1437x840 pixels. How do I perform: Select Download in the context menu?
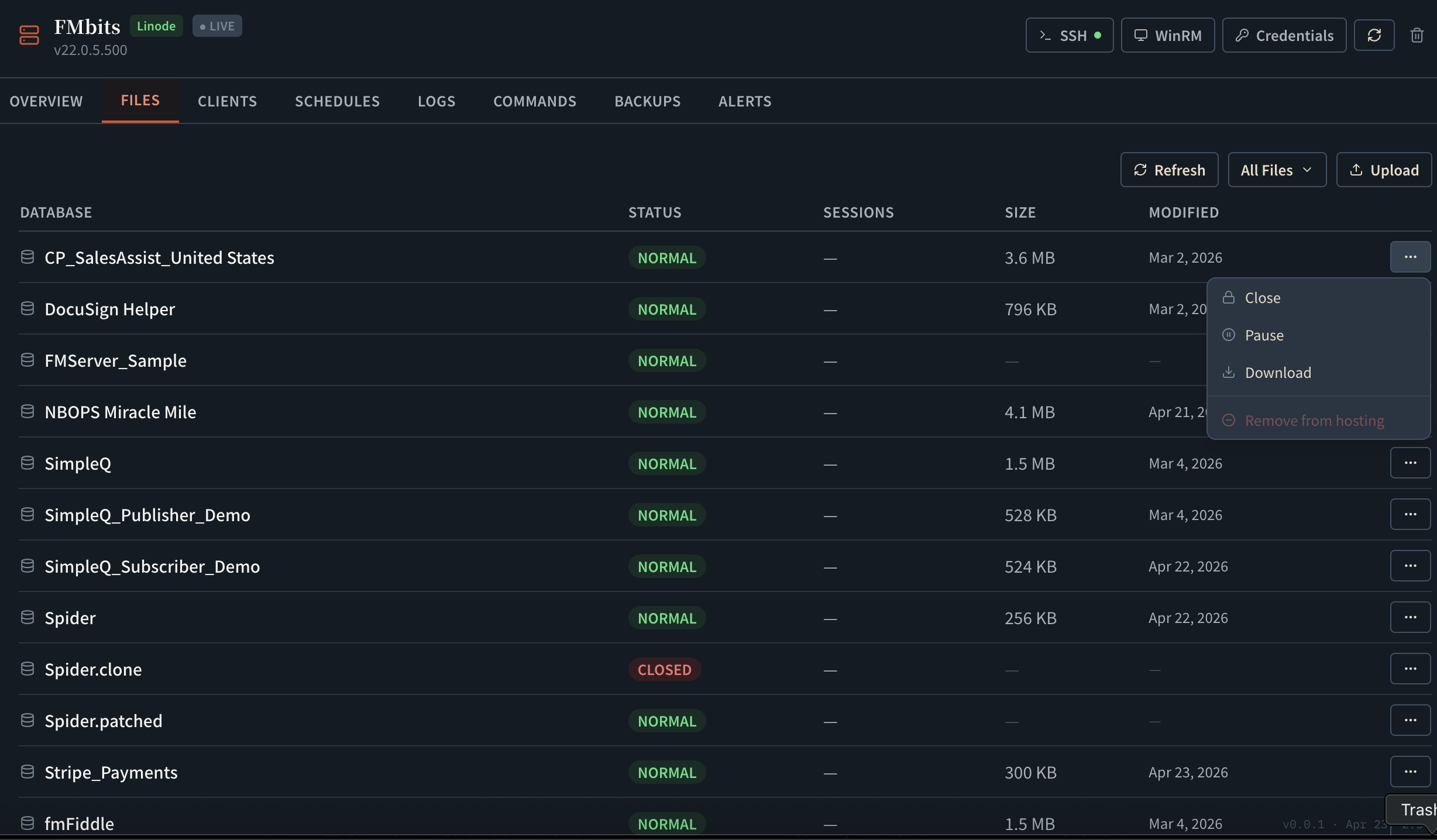click(x=1277, y=373)
